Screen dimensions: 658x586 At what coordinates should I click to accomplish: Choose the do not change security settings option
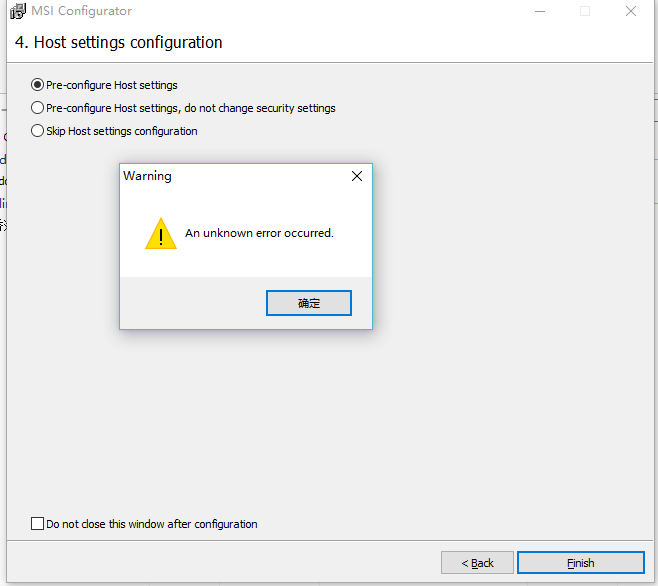[38, 108]
